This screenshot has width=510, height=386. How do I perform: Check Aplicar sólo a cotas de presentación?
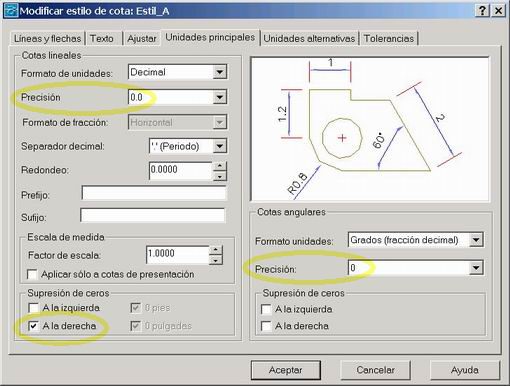tap(32, 274)
